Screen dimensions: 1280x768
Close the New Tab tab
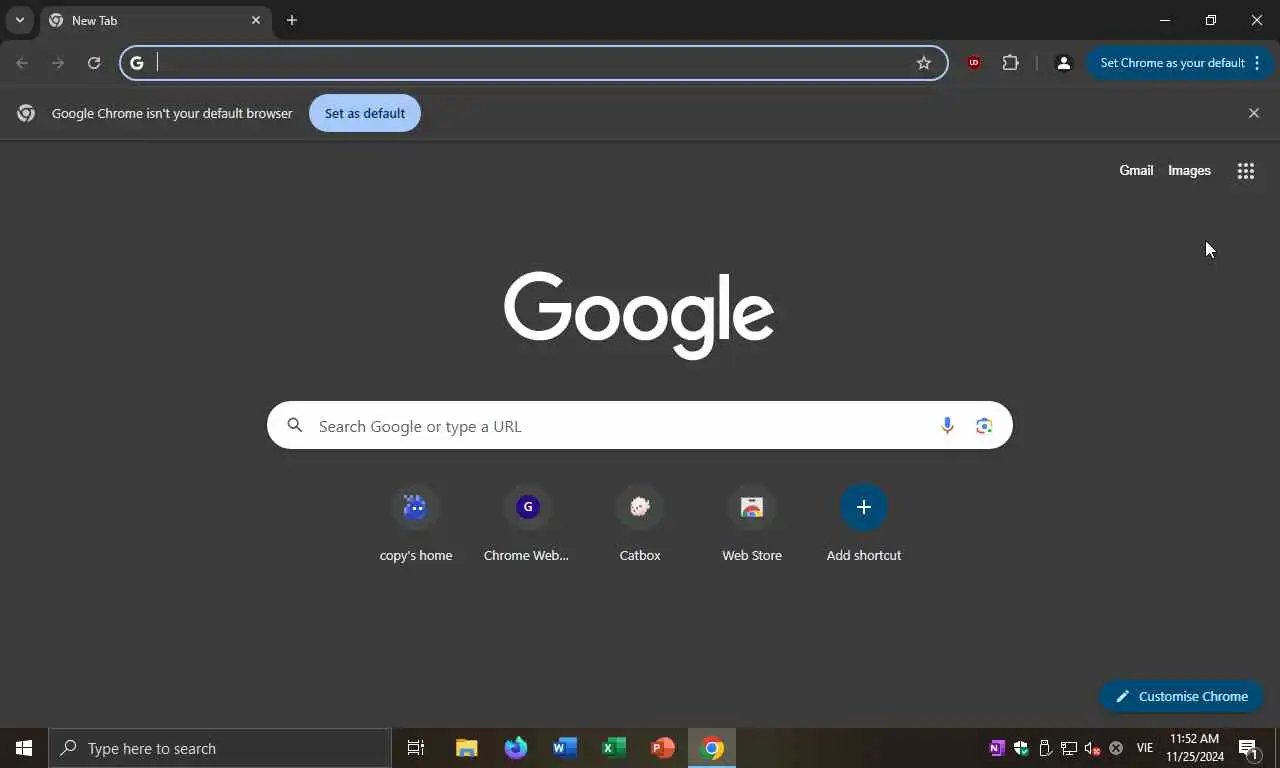coord(256,20)
